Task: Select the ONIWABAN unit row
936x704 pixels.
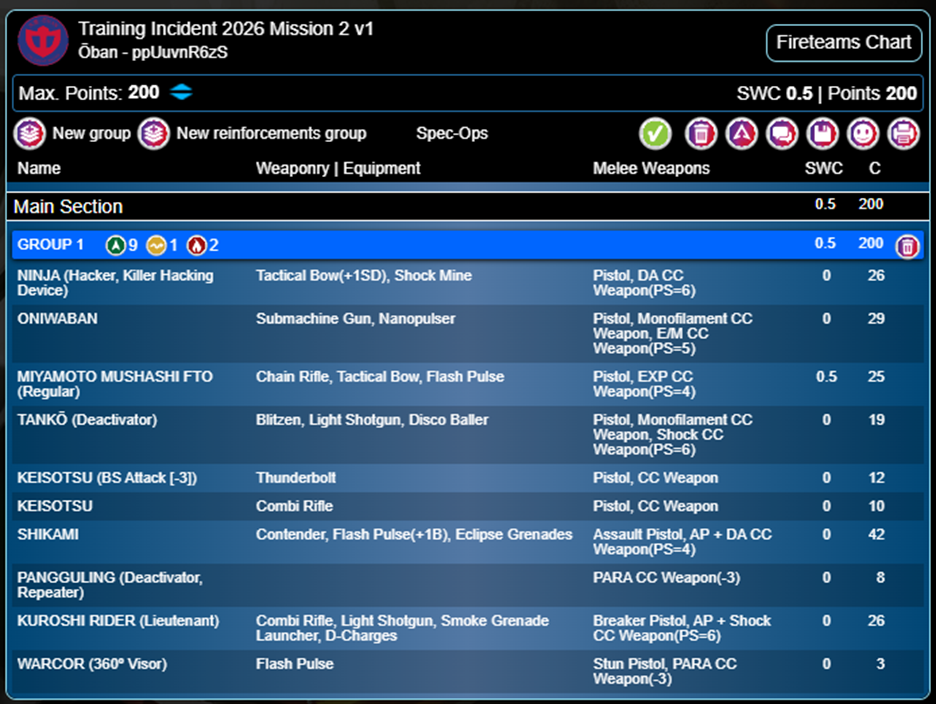Action: 467,334
